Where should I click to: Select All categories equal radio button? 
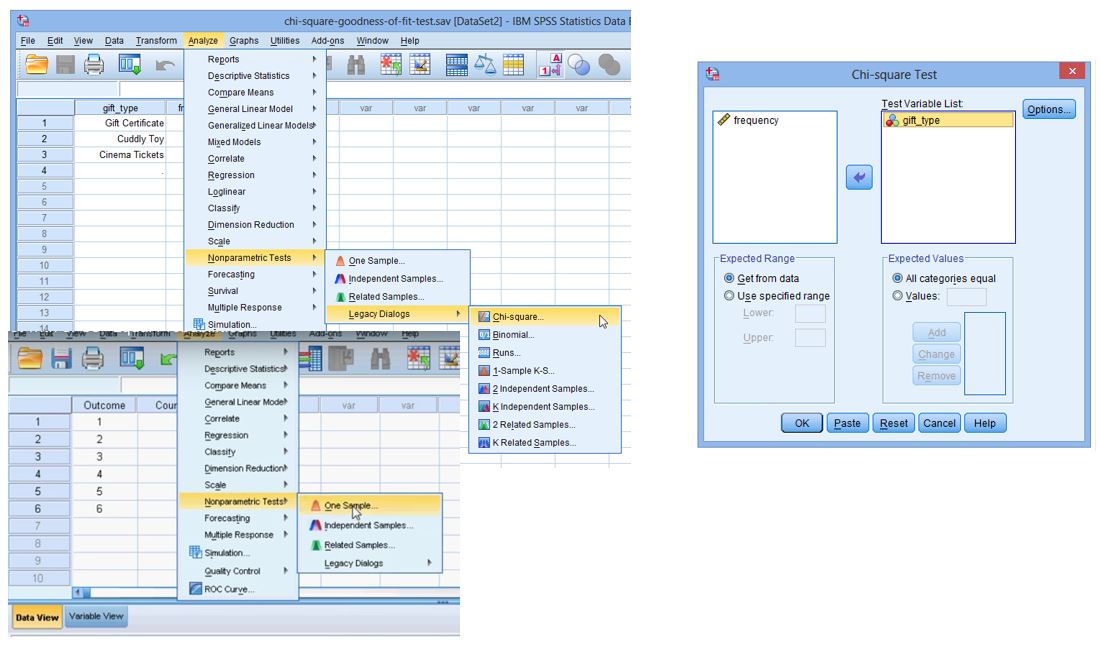(x=897, y=278)
